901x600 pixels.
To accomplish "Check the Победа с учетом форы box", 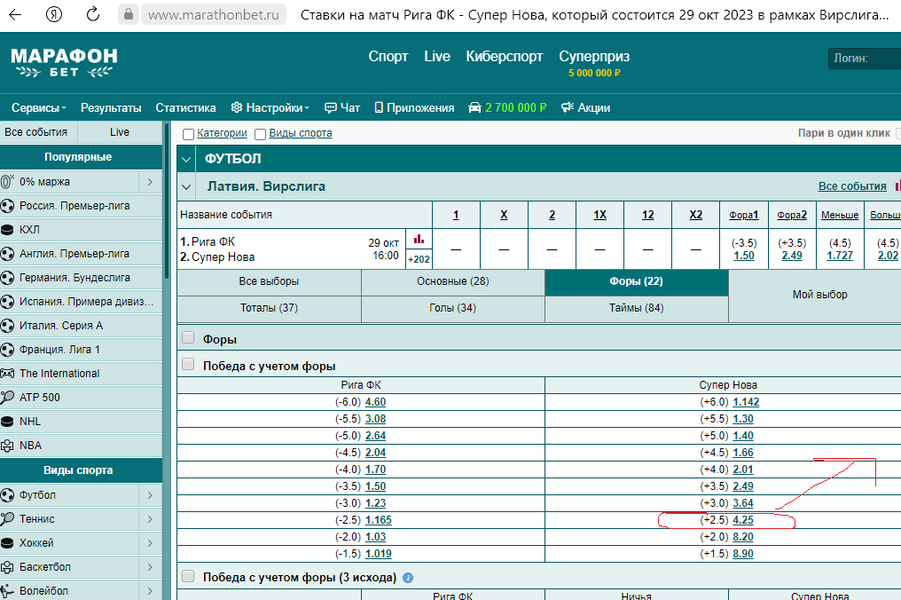I will [188, 365].
